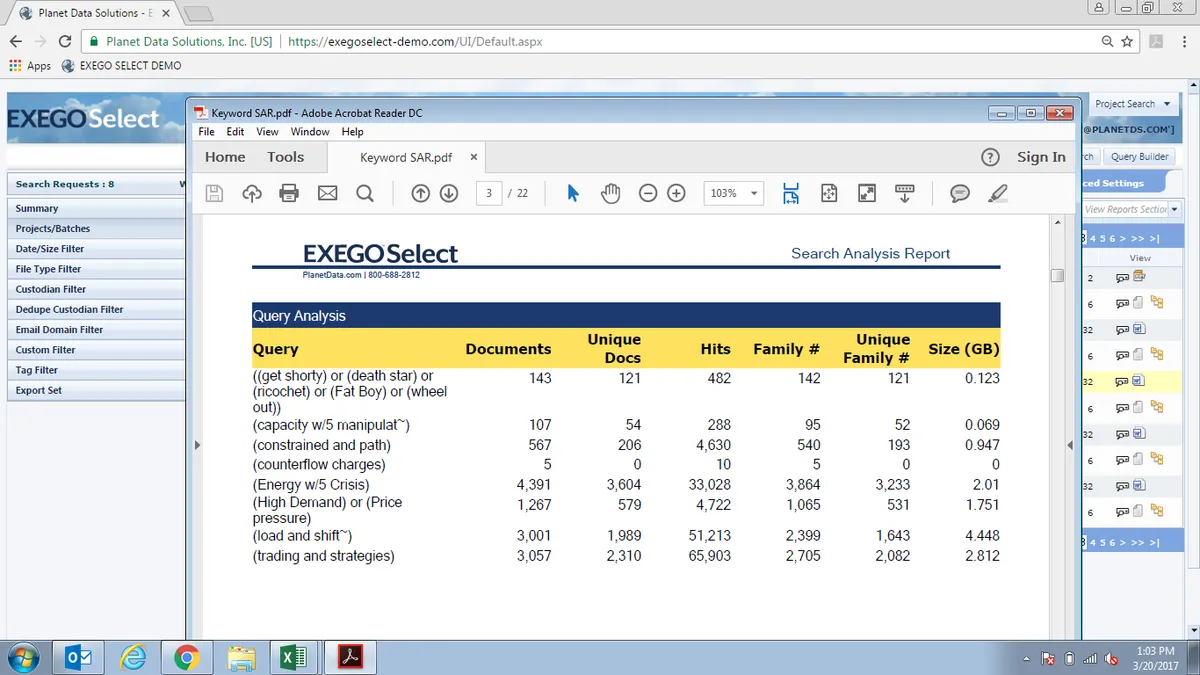Activate the arrow selection tool

[573, 193]
